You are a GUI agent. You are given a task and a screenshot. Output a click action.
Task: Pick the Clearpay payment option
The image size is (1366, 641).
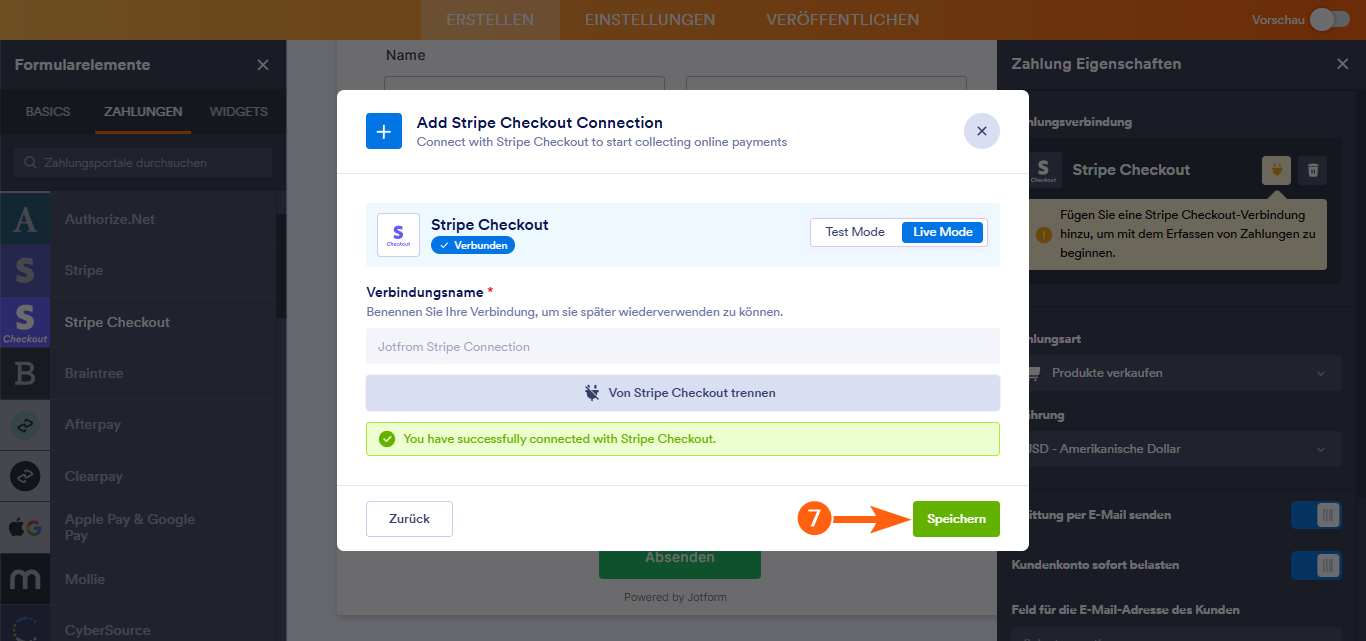point(93,476)
